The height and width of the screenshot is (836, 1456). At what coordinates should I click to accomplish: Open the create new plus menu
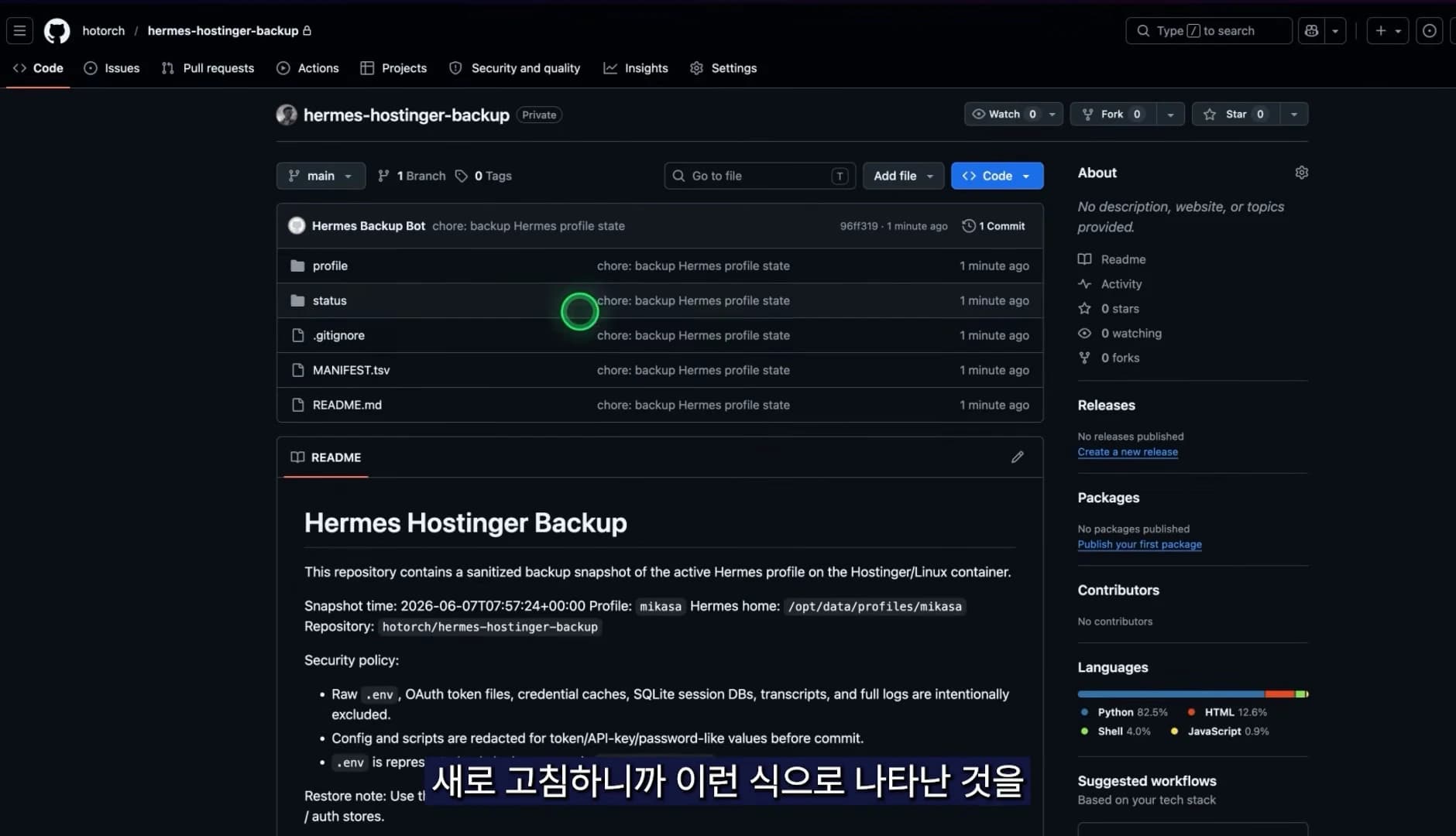(1387, 31)
